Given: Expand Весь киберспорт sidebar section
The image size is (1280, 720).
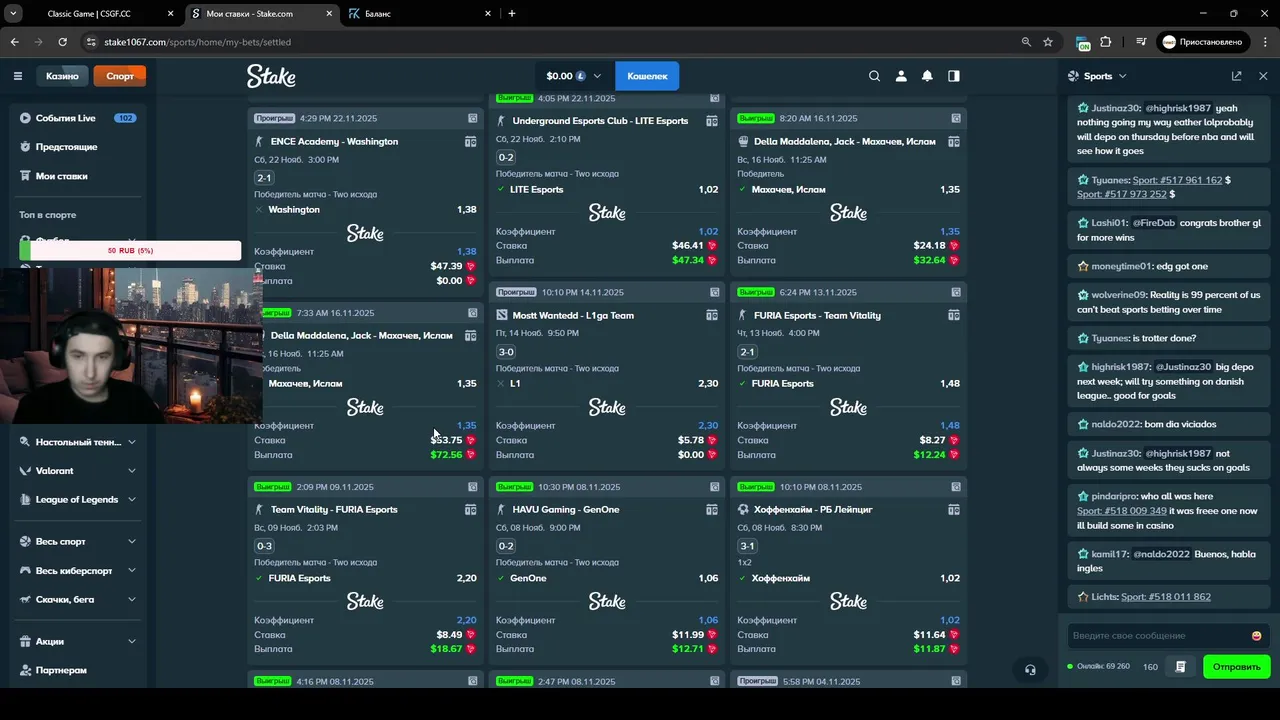Looking at the screenshot, I should [131, 571].
